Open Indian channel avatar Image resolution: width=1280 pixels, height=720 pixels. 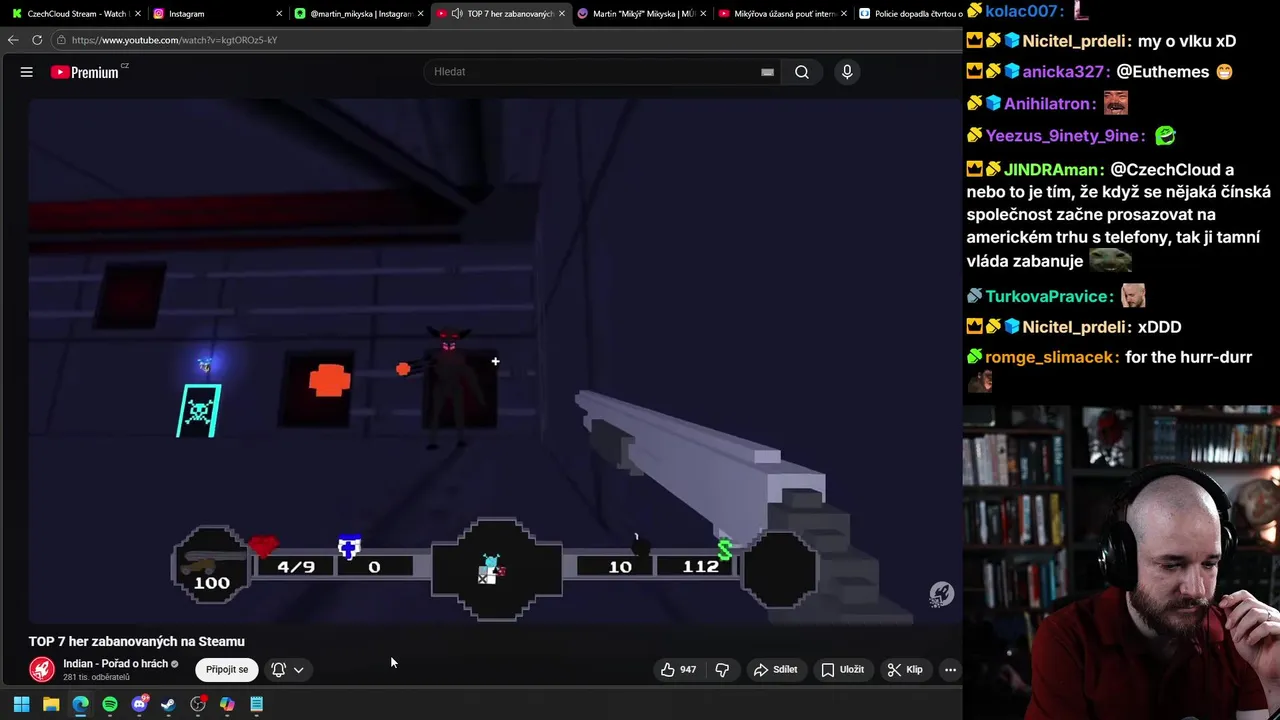point(42,669)
